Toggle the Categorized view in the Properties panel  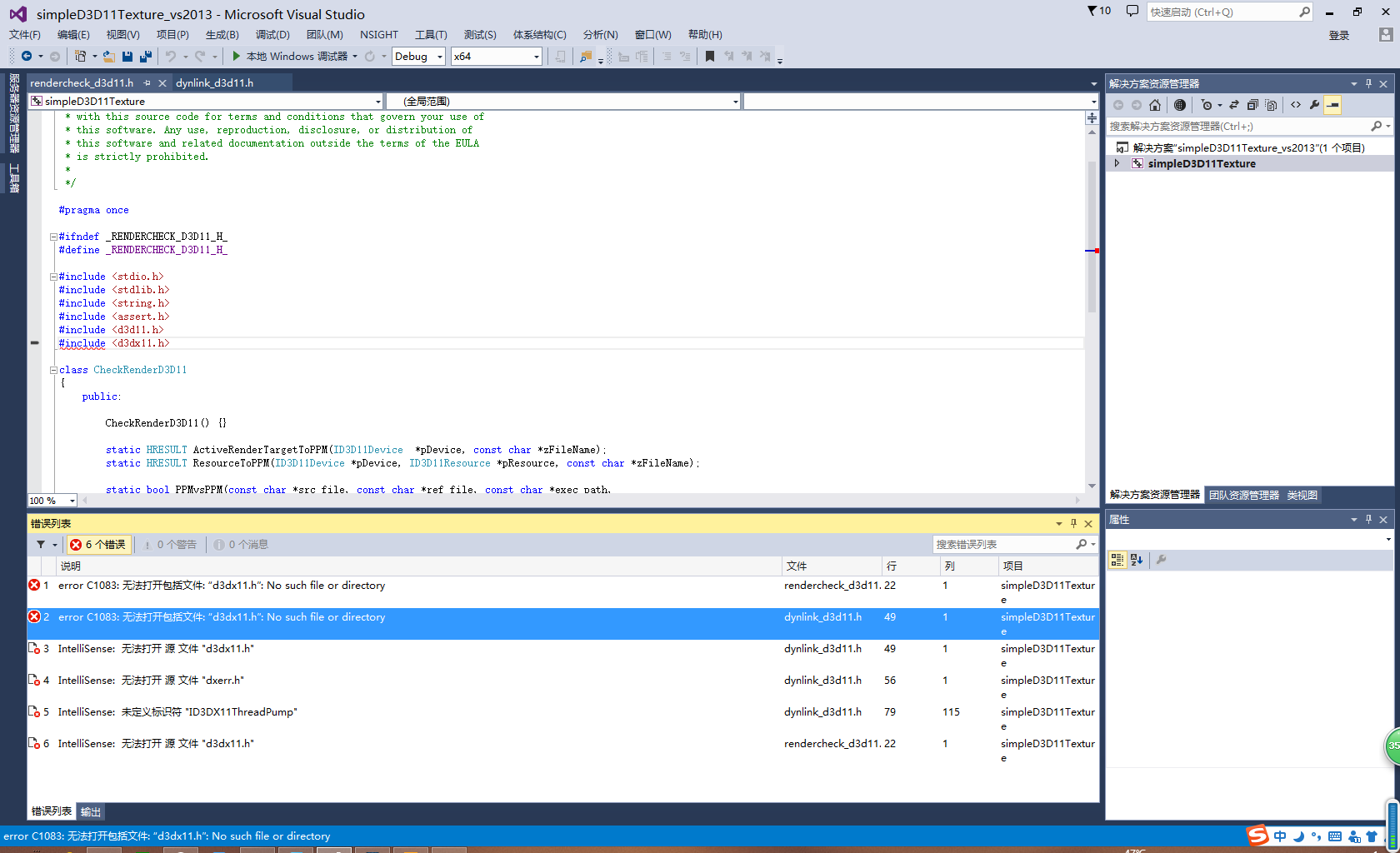[1117, 560]
